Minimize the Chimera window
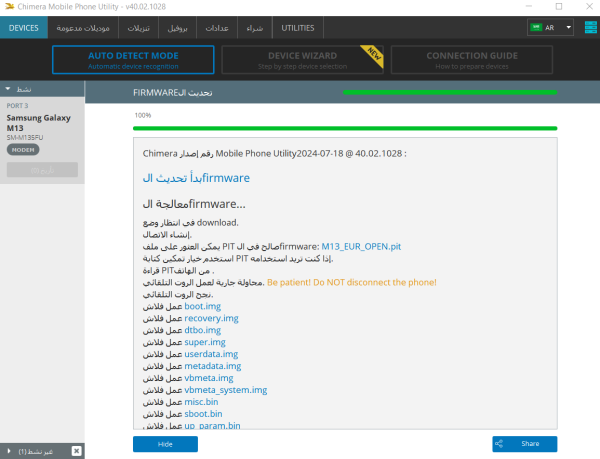 tap(529, 7)
